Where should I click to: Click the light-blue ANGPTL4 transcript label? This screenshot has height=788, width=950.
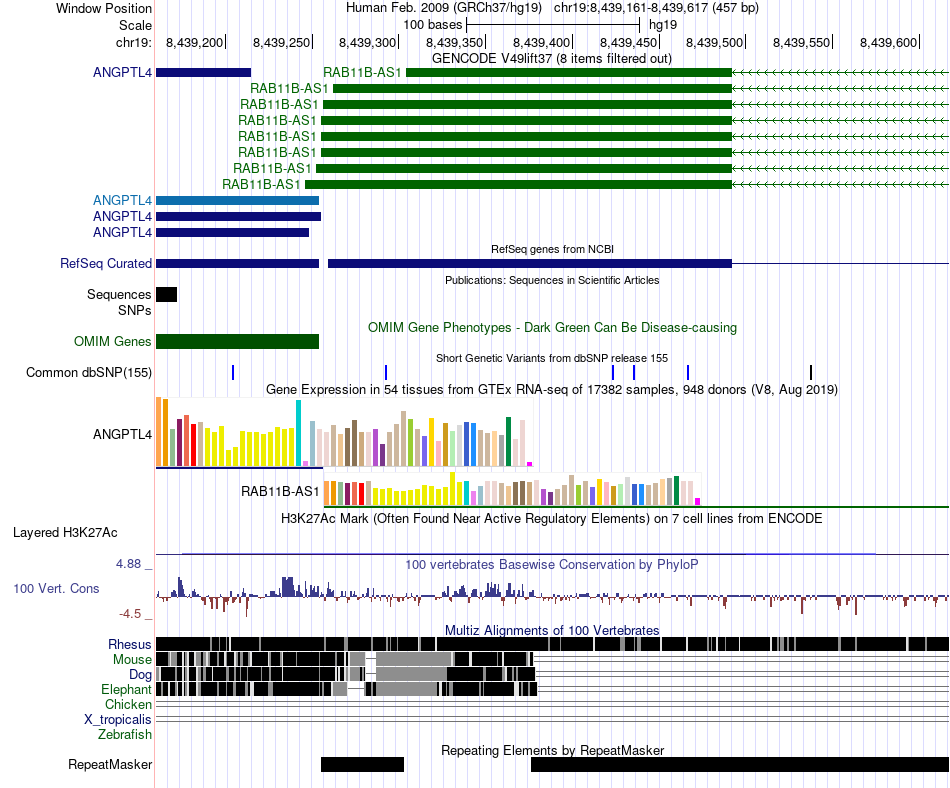pyautogui.click(x=122, y=200)
